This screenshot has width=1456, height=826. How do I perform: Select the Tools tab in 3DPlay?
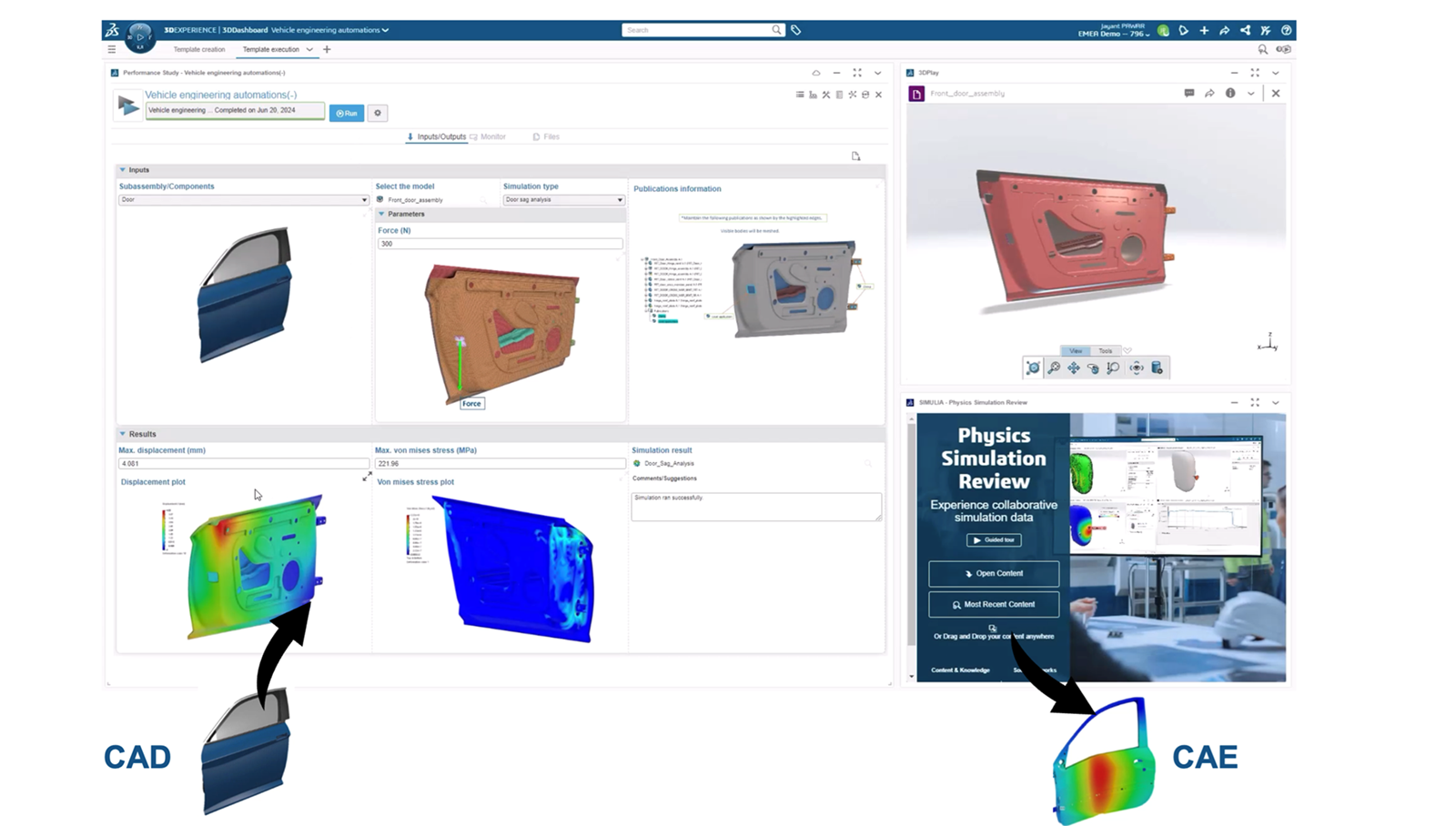point(1105,350)
